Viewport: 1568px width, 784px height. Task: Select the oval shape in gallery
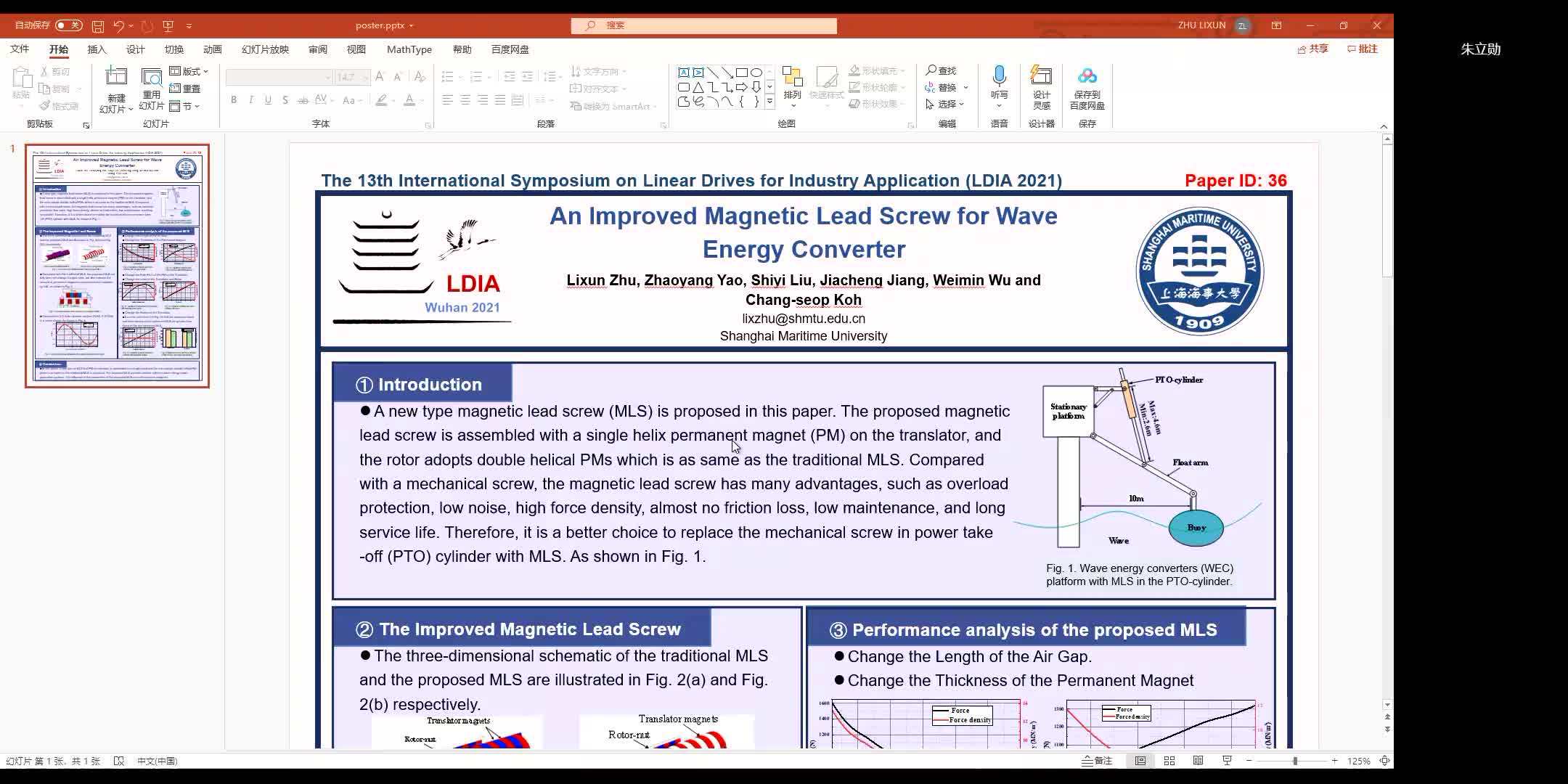pos(756,73)
